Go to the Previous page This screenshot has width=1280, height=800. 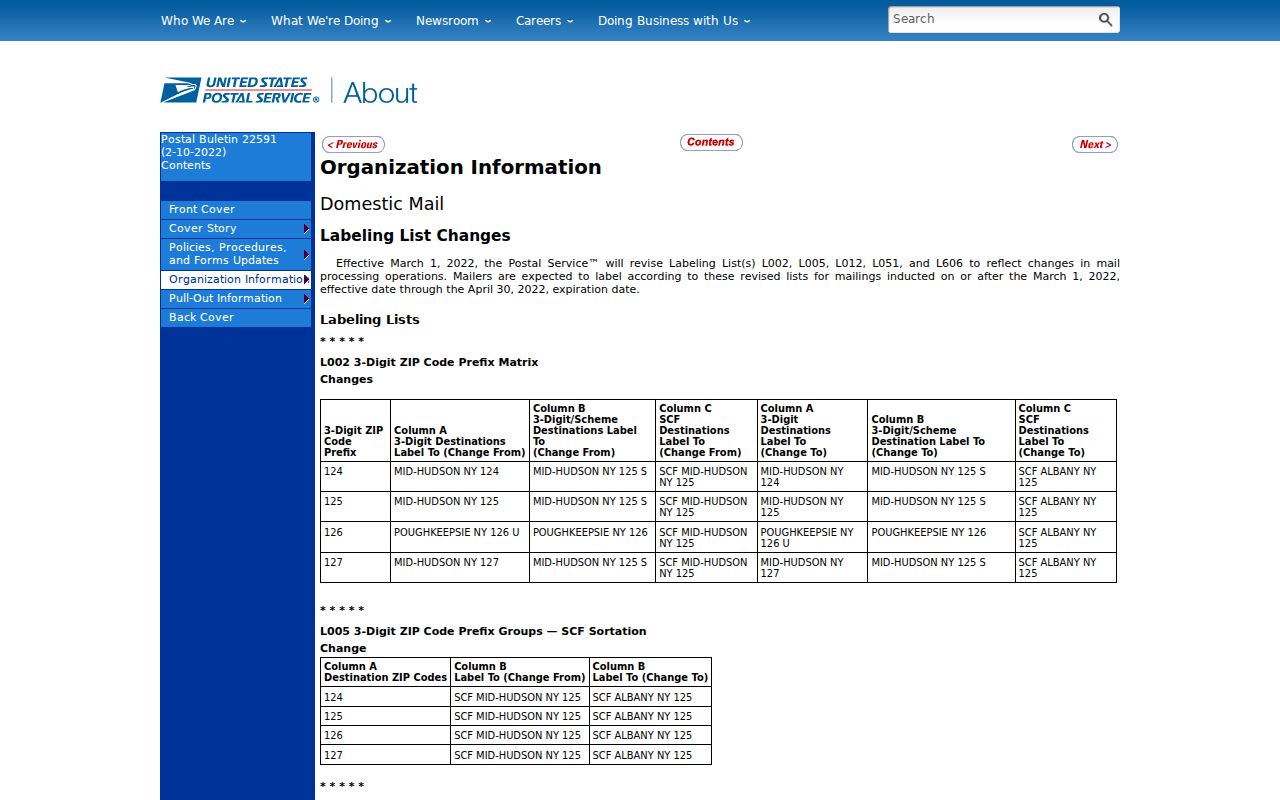click(x=353, y=144)
